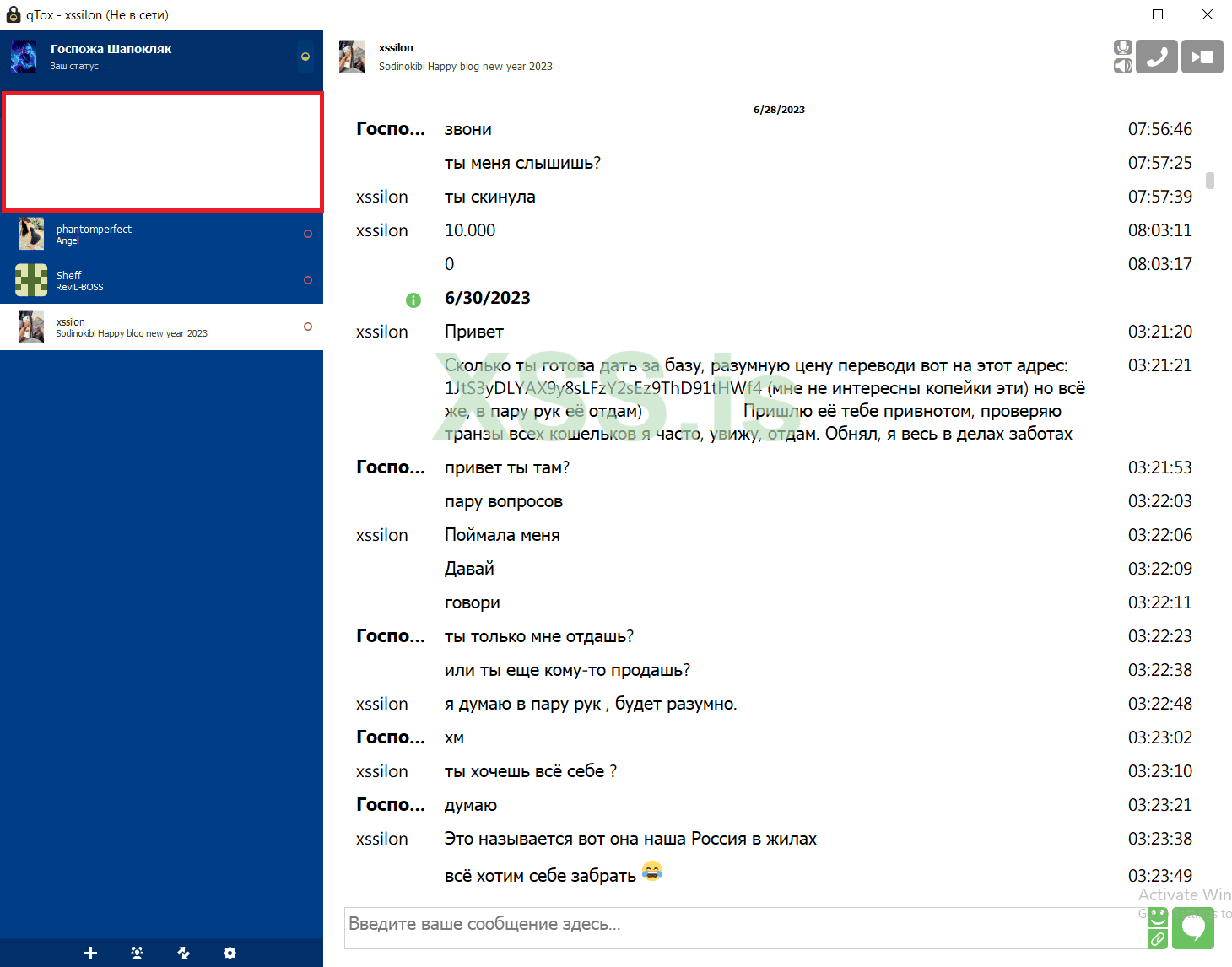Open settings with the gear icon
This screenshot has height=967, width=1232.
point(230,953)
